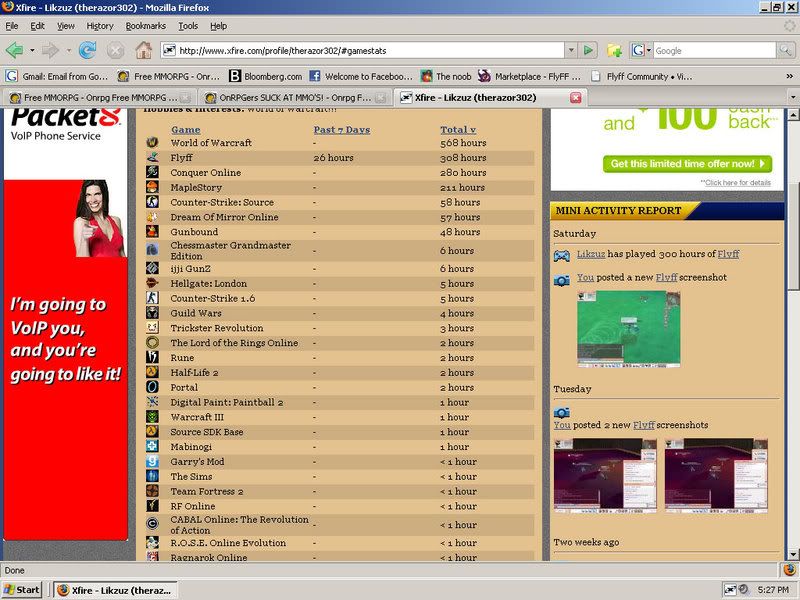Image resolution: width=800 pixels, height=600 pixels.
Task: Open the address bar history dropdown
Action: pyautogui.click(x=571, y=50)
